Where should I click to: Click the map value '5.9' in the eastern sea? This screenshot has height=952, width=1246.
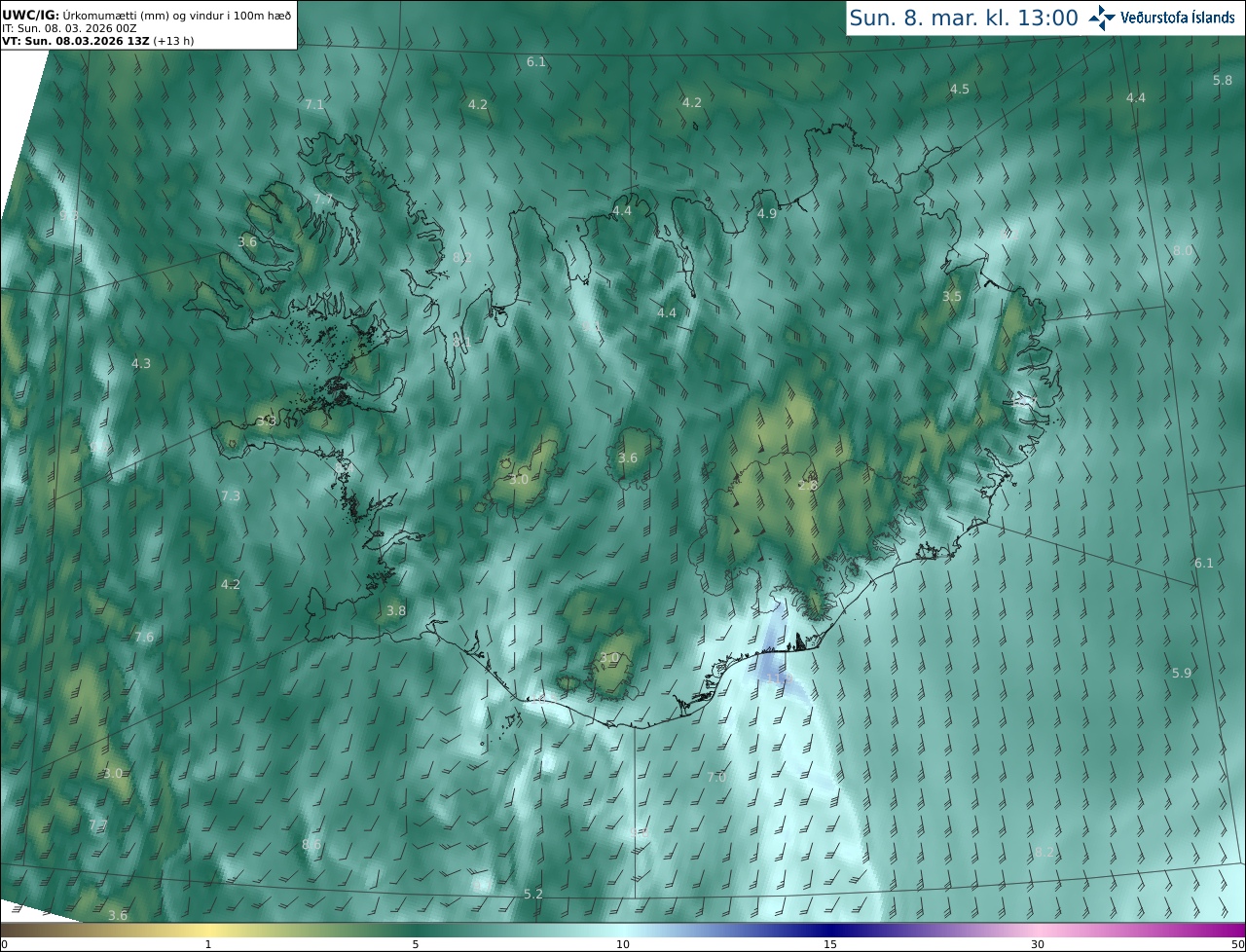(1182, 673)
